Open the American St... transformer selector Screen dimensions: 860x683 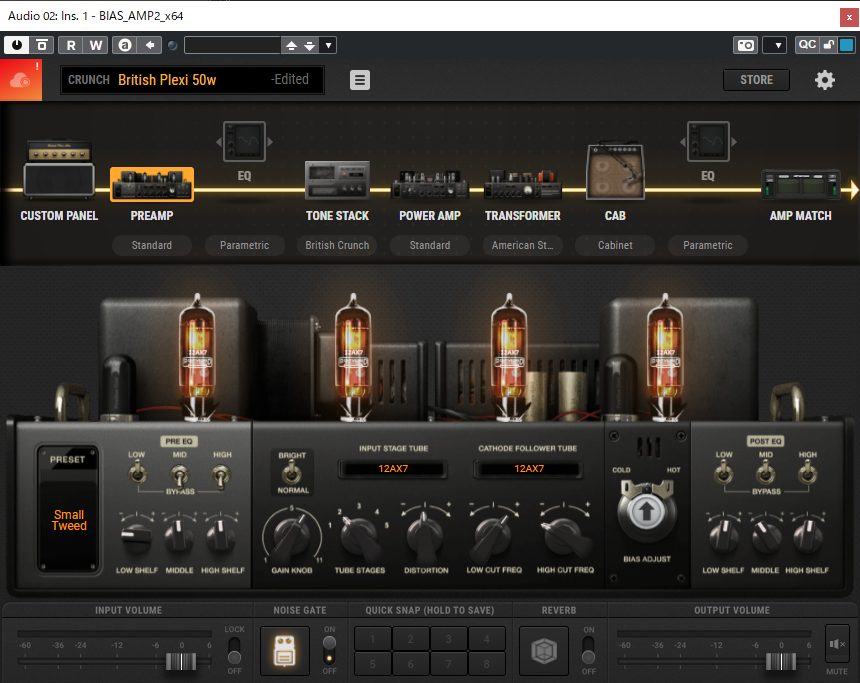pyautogui.click(x=523, y=245)
